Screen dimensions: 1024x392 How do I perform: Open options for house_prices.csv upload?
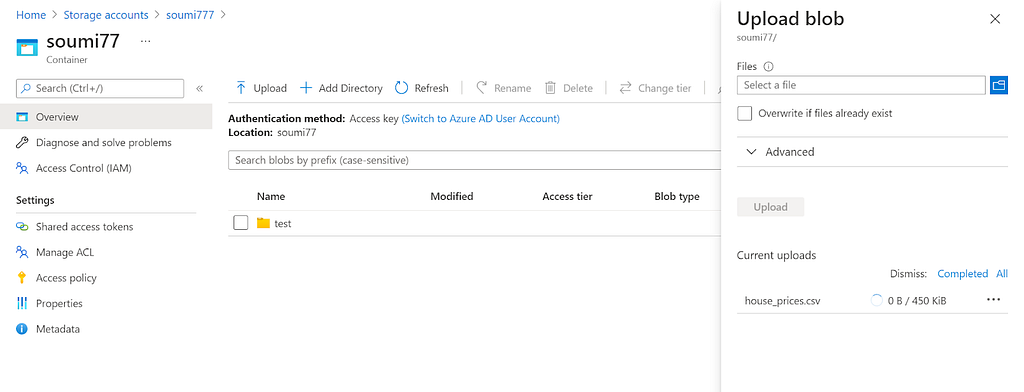tap(993, 300)
